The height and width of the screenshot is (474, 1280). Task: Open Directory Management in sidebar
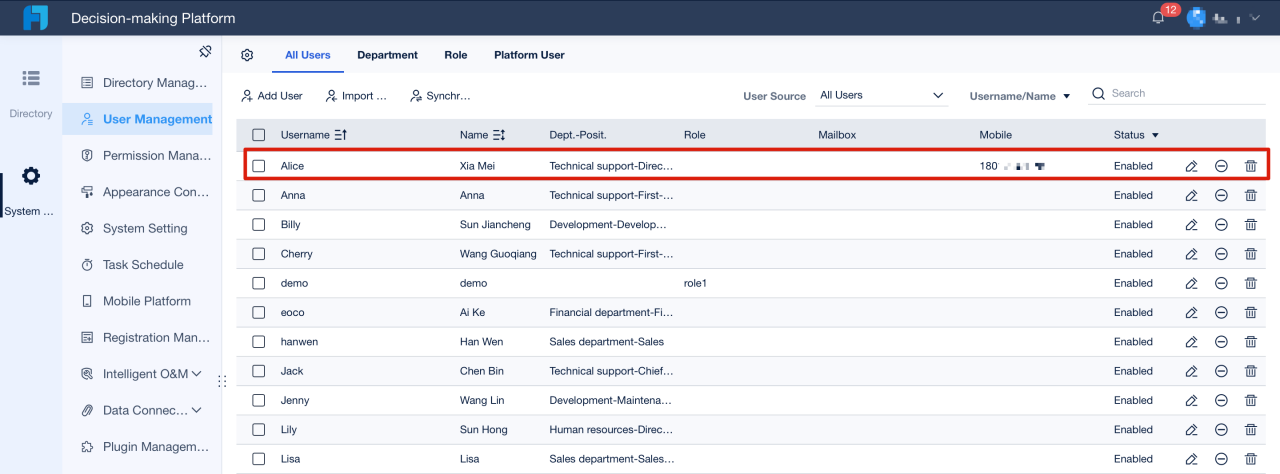[x=145, y=82]
